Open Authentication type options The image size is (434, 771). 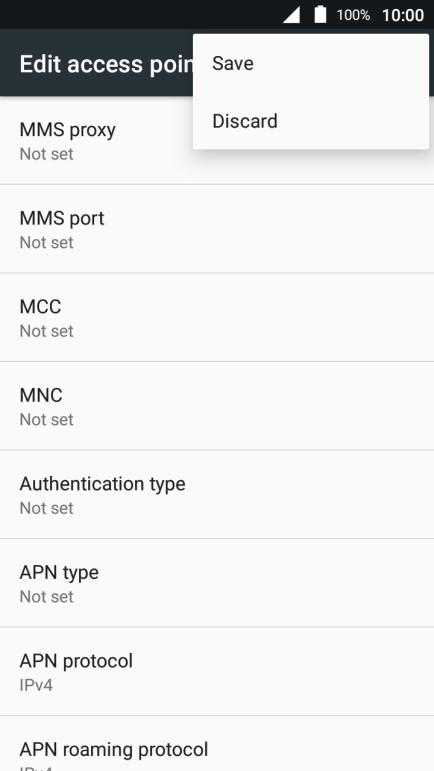(x=217, y=495)
